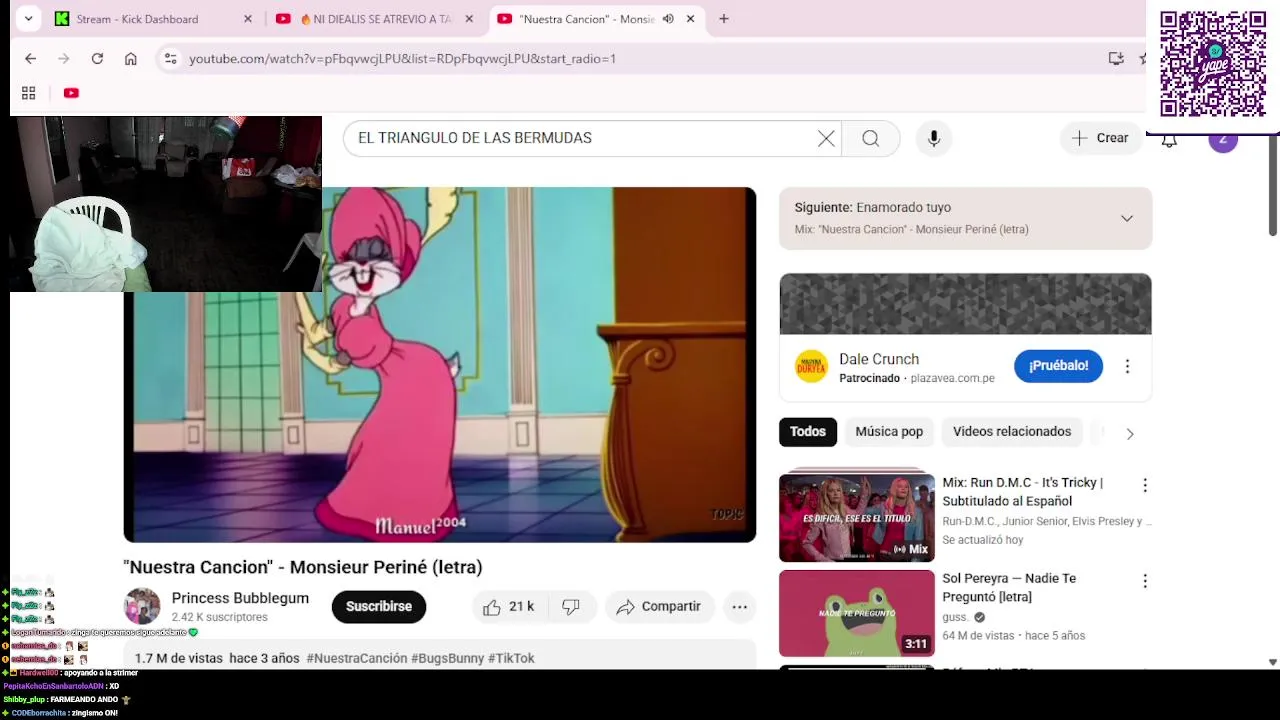Viewport: 1280px width, 720px height.
Task: Open options for Sol Pereyra video
Action: [x=1145, y=581]
